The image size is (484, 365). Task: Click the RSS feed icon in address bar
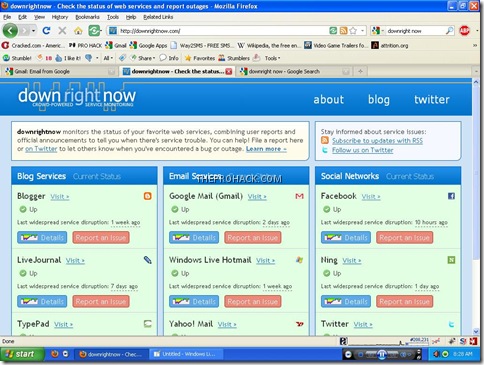[343, 31]
